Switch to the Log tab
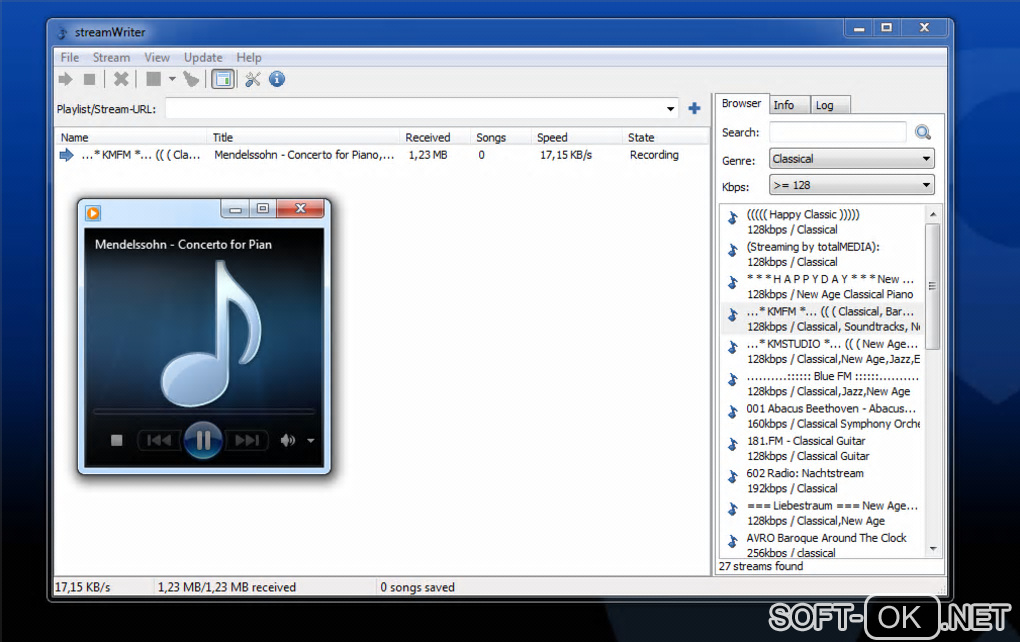This screenshot has height=642, width=1020. 830,105
